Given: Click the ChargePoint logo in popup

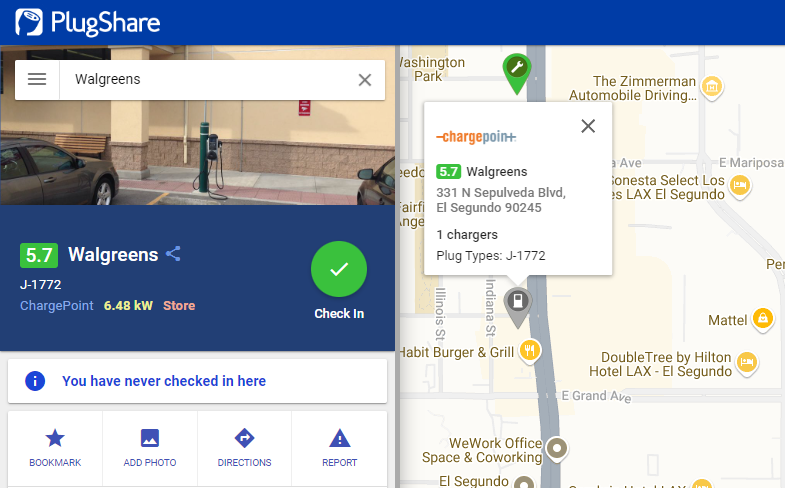Looking at the screenshot, I should pos(476,137).
